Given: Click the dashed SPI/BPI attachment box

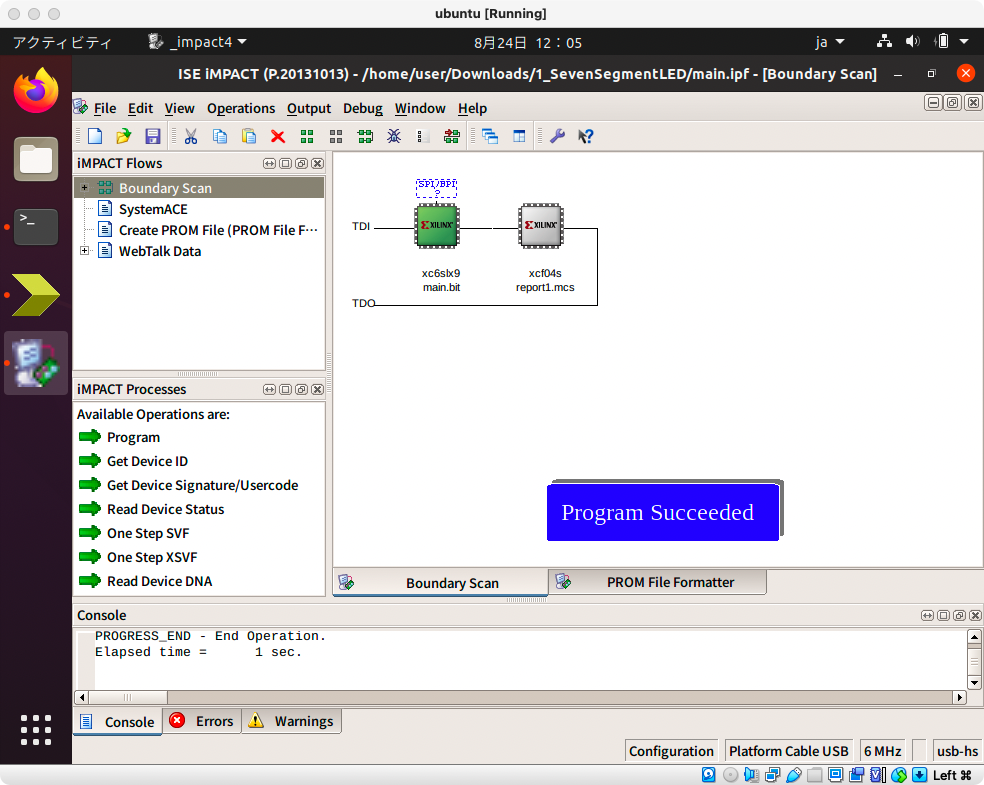Looking at the screenshot, I should coord(437,188).
